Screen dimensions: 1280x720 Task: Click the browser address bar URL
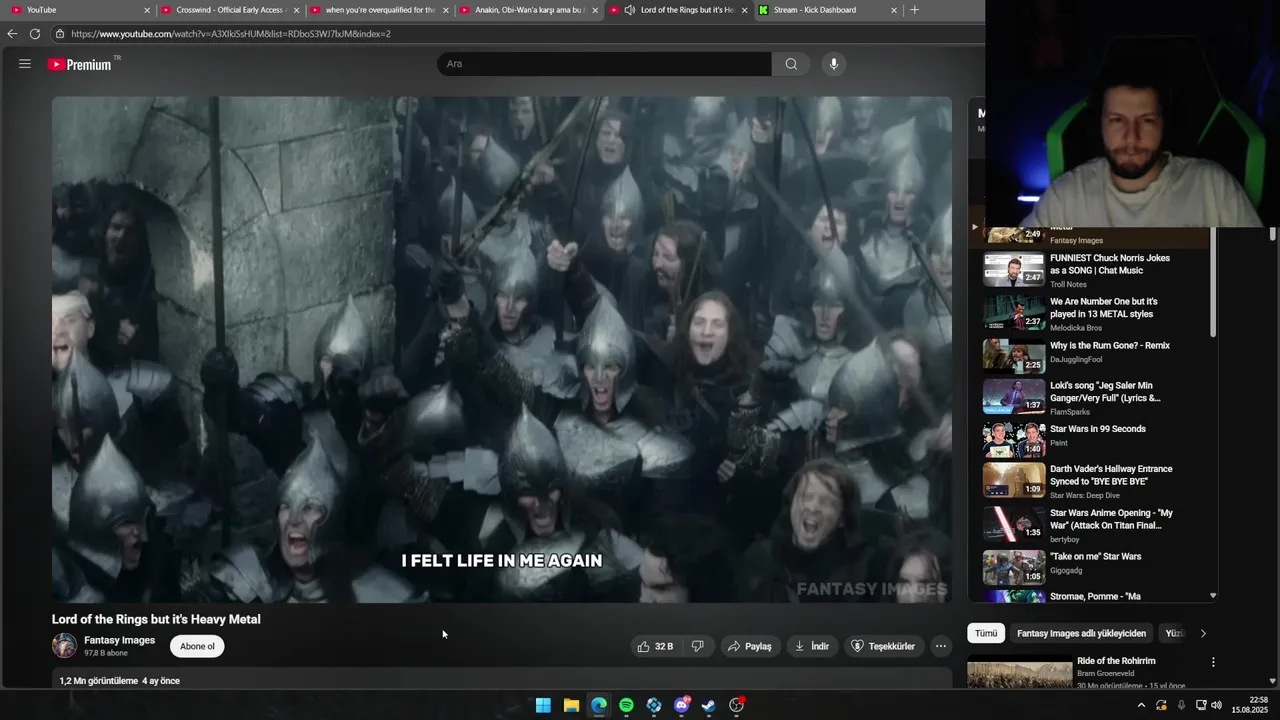pyautogui.click(x=231, y=34)
